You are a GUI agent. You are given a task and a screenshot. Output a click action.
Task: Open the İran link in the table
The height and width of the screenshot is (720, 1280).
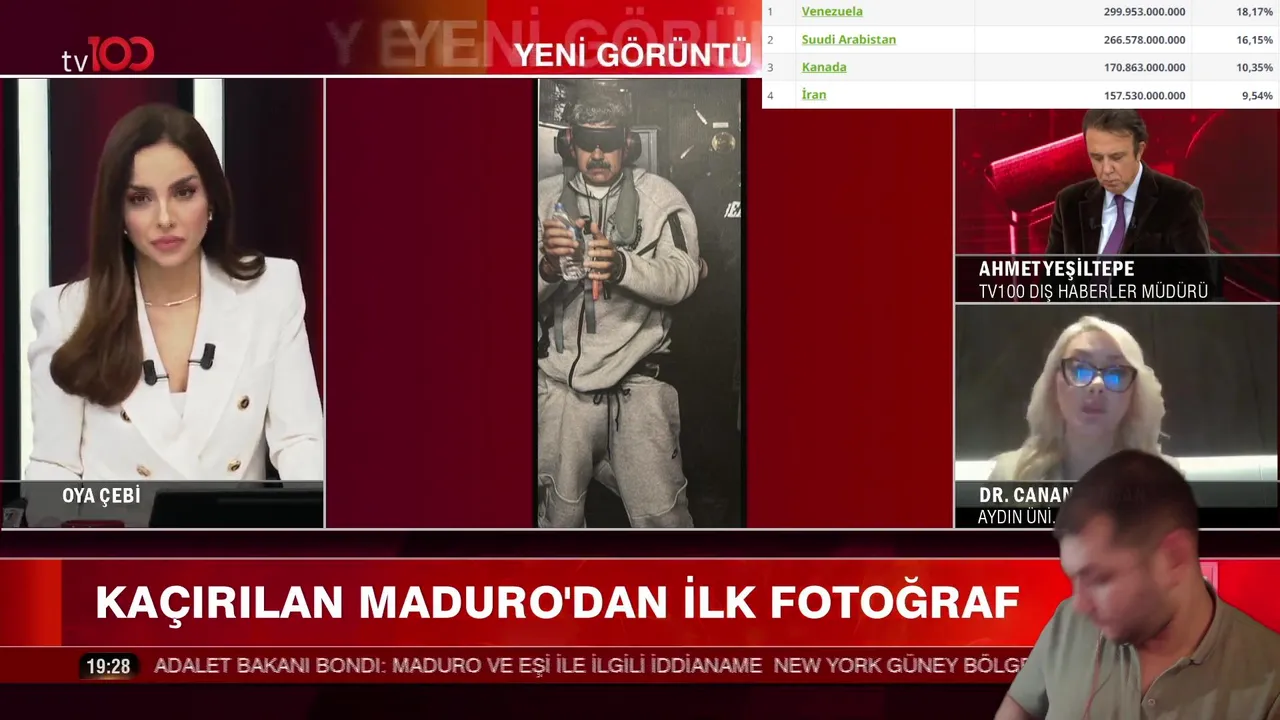click(814, 95)
